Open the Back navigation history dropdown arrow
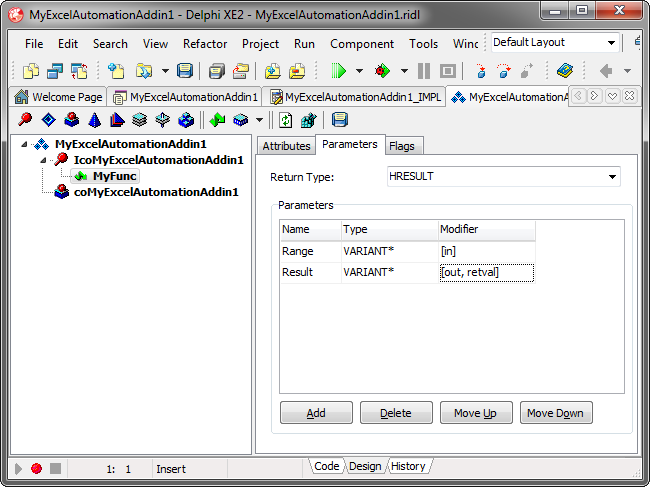This screenshot has width=650, height=487. click(628, 71)
